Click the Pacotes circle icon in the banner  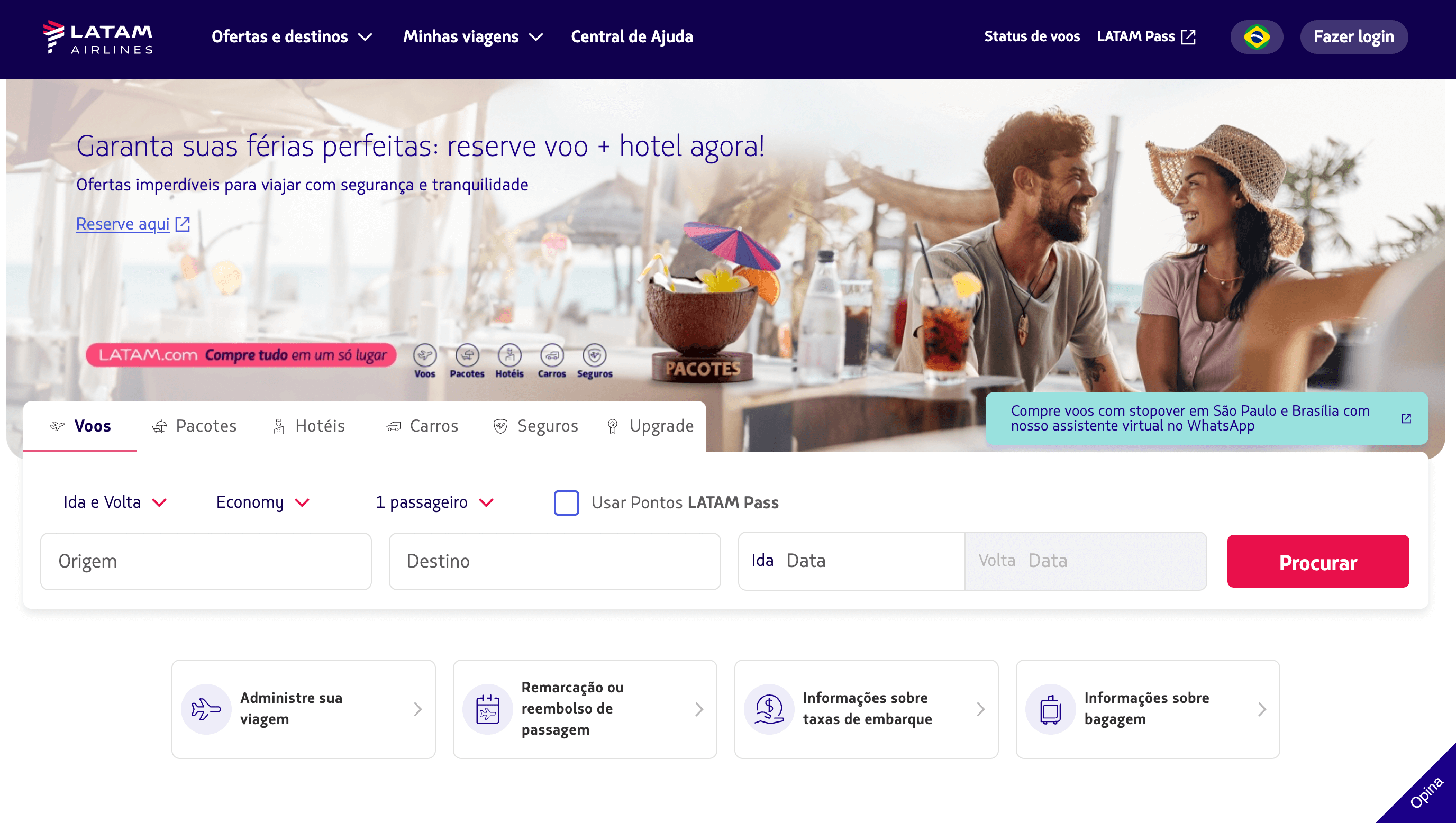[467, 355]
